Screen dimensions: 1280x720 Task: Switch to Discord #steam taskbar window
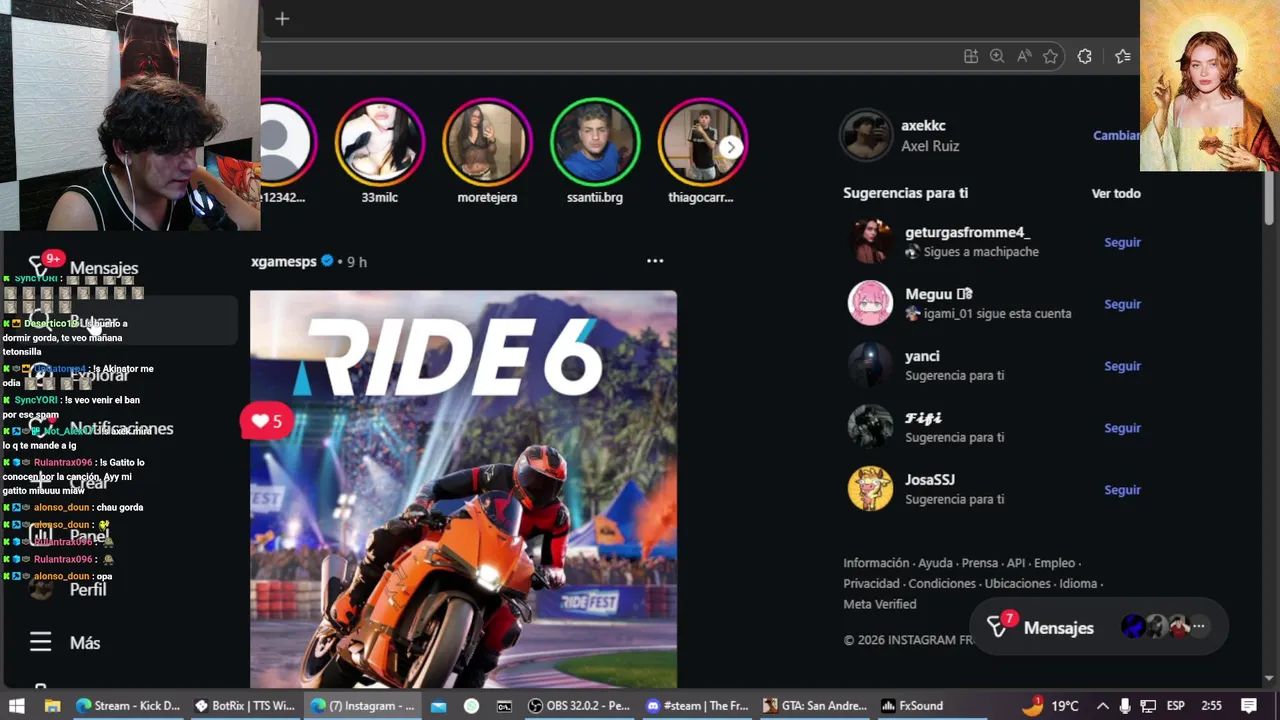pyautogui.click(x=697, y=705)
